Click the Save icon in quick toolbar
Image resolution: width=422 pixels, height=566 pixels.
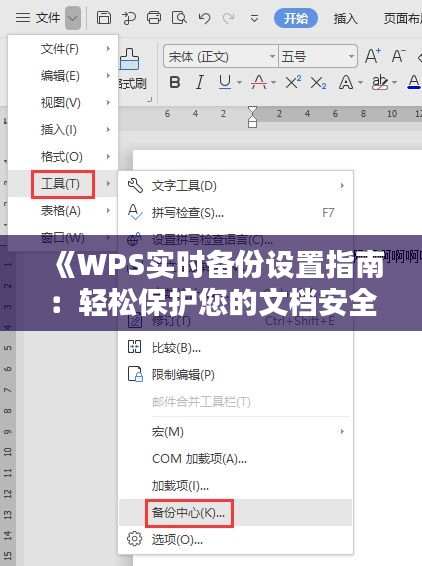(x=104, y=17)
